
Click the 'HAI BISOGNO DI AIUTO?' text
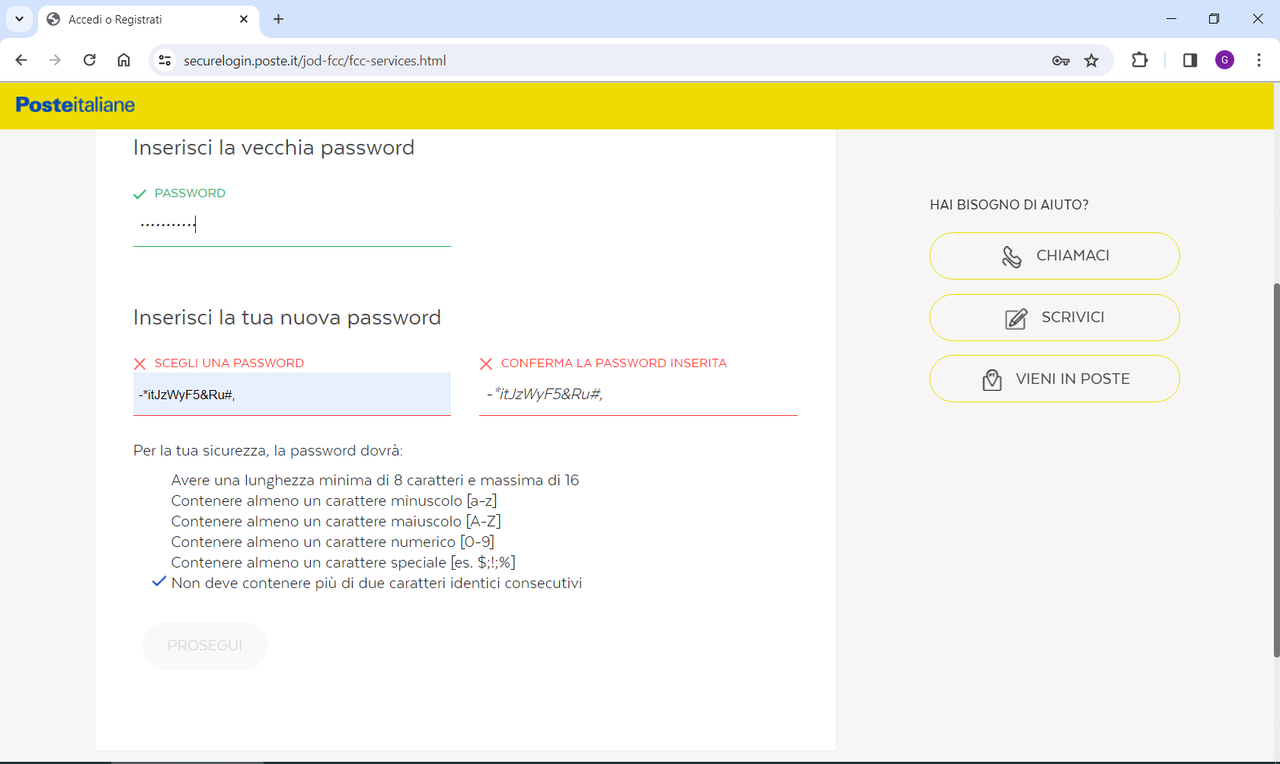(1009, 205)
